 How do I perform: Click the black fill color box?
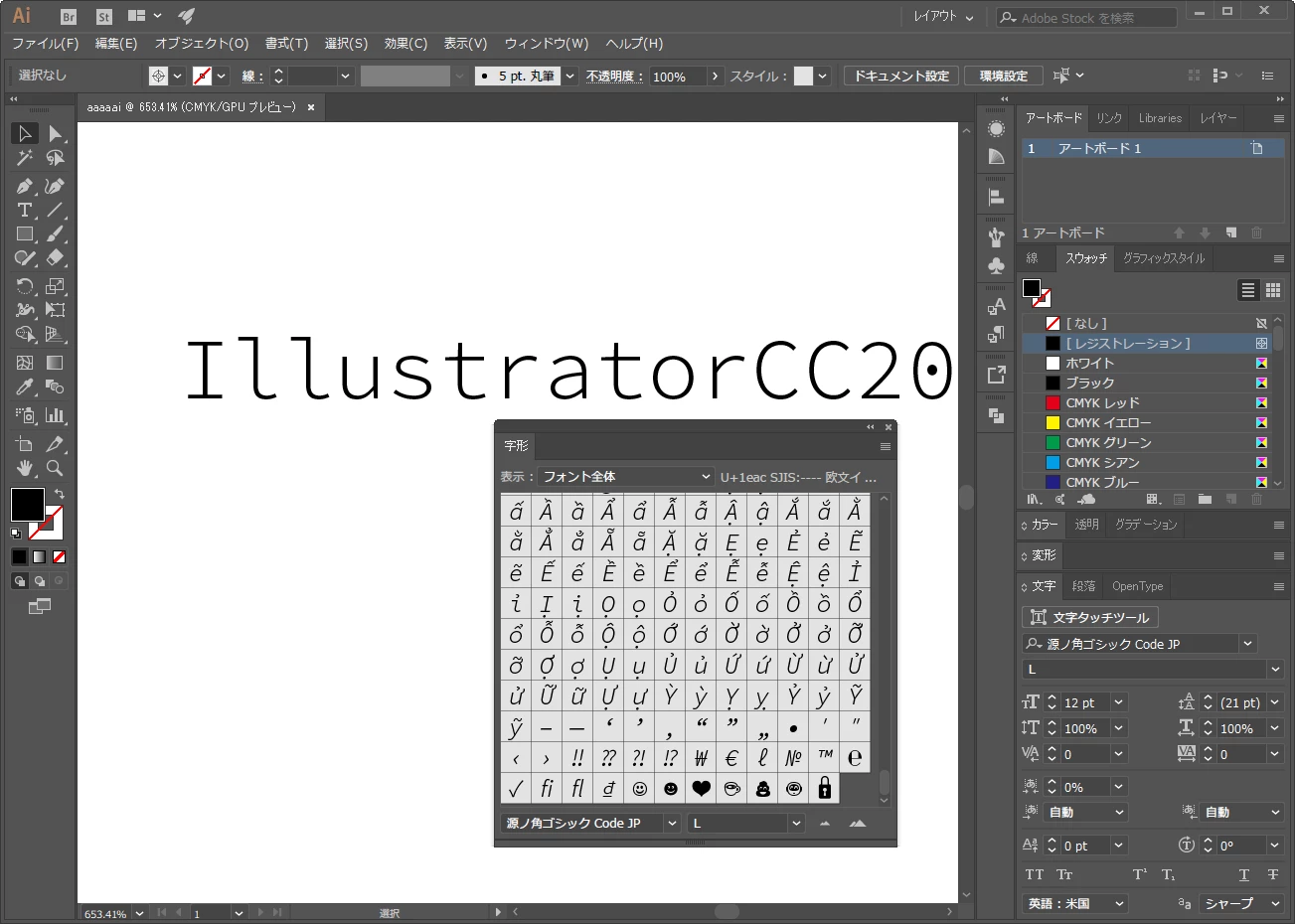pos(27,505)
